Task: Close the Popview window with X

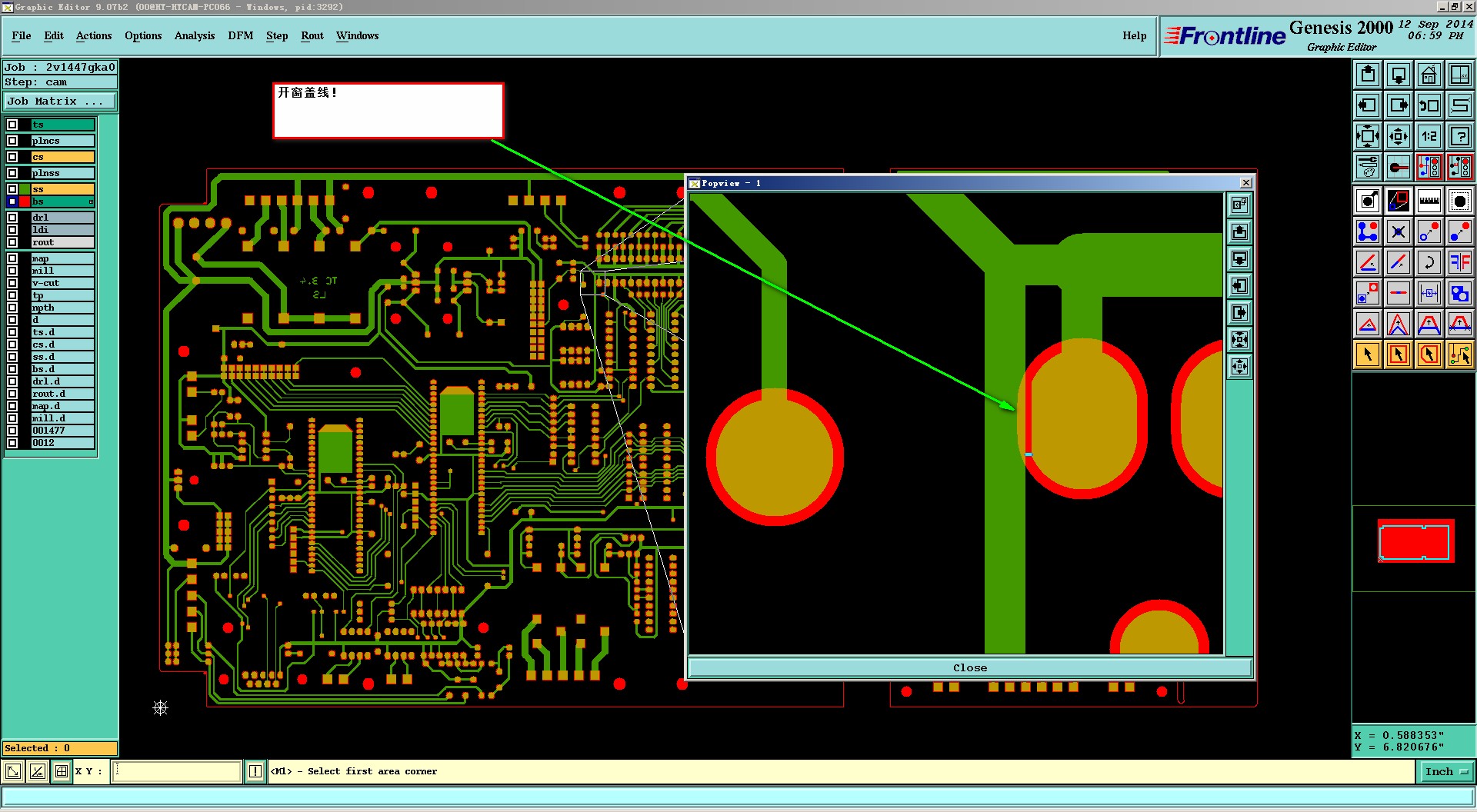Action: tap(1246, 183)
